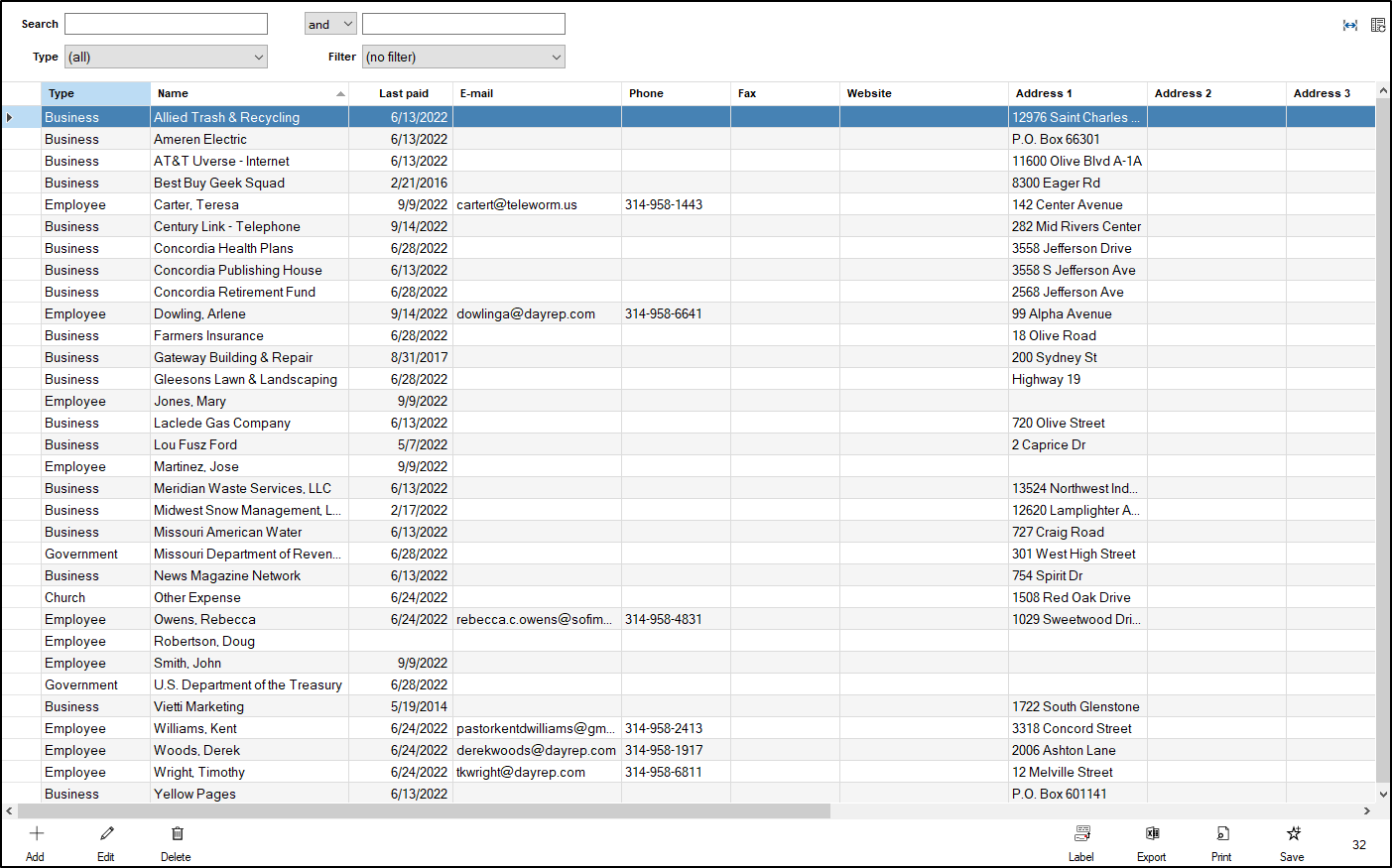Image resolution: width=1392 pixels, height=868 pixels.
Task: Click the Edit pencil icon
Action: [106, 834]
